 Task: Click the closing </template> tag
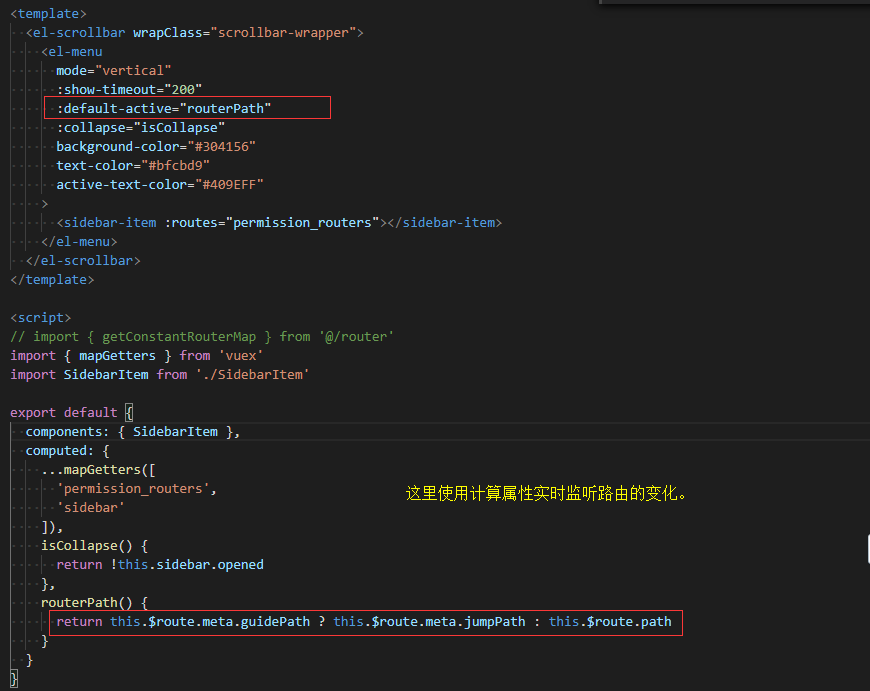(x=52, y=279)
